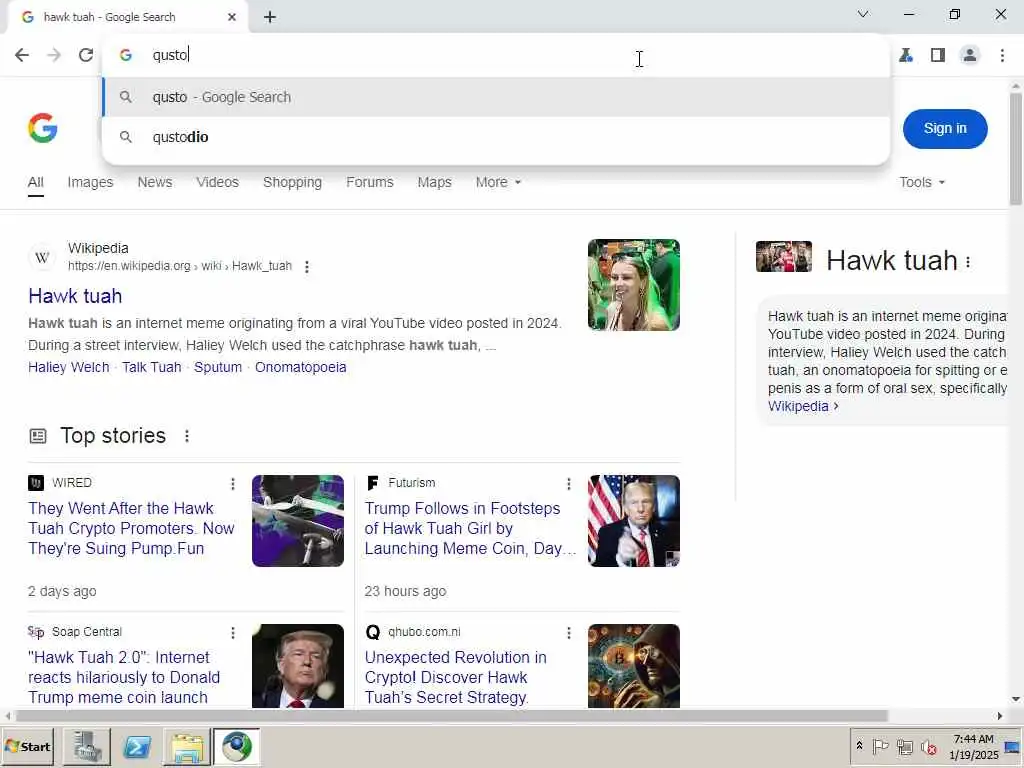
Task: Open the taskbar clock showing 7:44 AM
Action: tap(973, 746)
